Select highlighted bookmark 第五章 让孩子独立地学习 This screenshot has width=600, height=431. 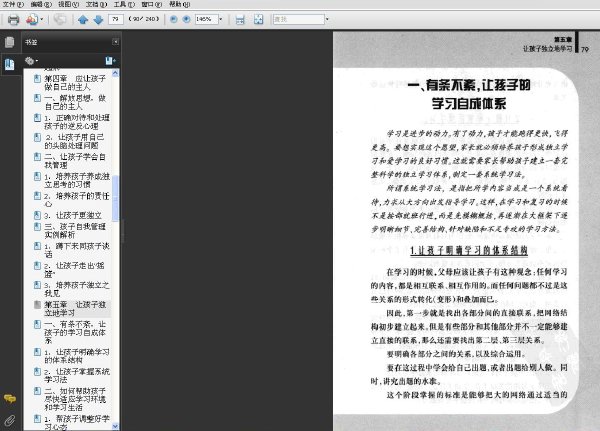pyautogui.click(x=75, y=309)
